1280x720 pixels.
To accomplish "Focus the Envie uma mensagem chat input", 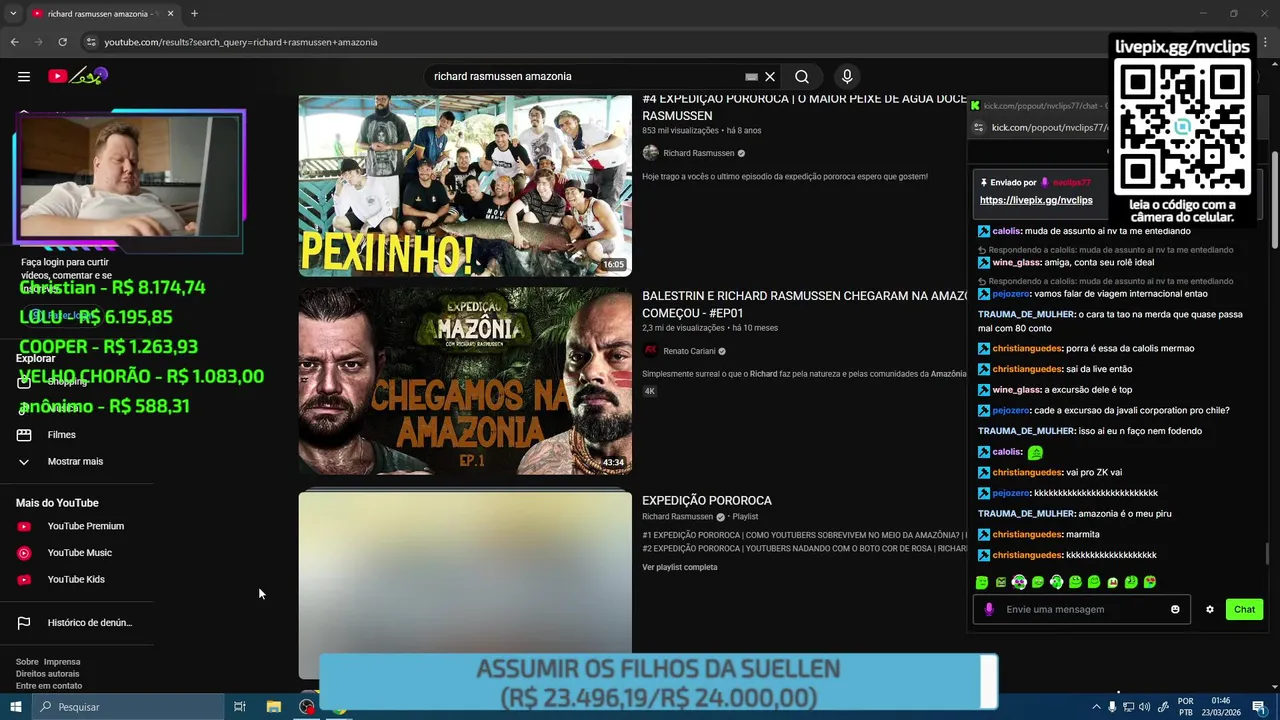I will (1082, 609).
